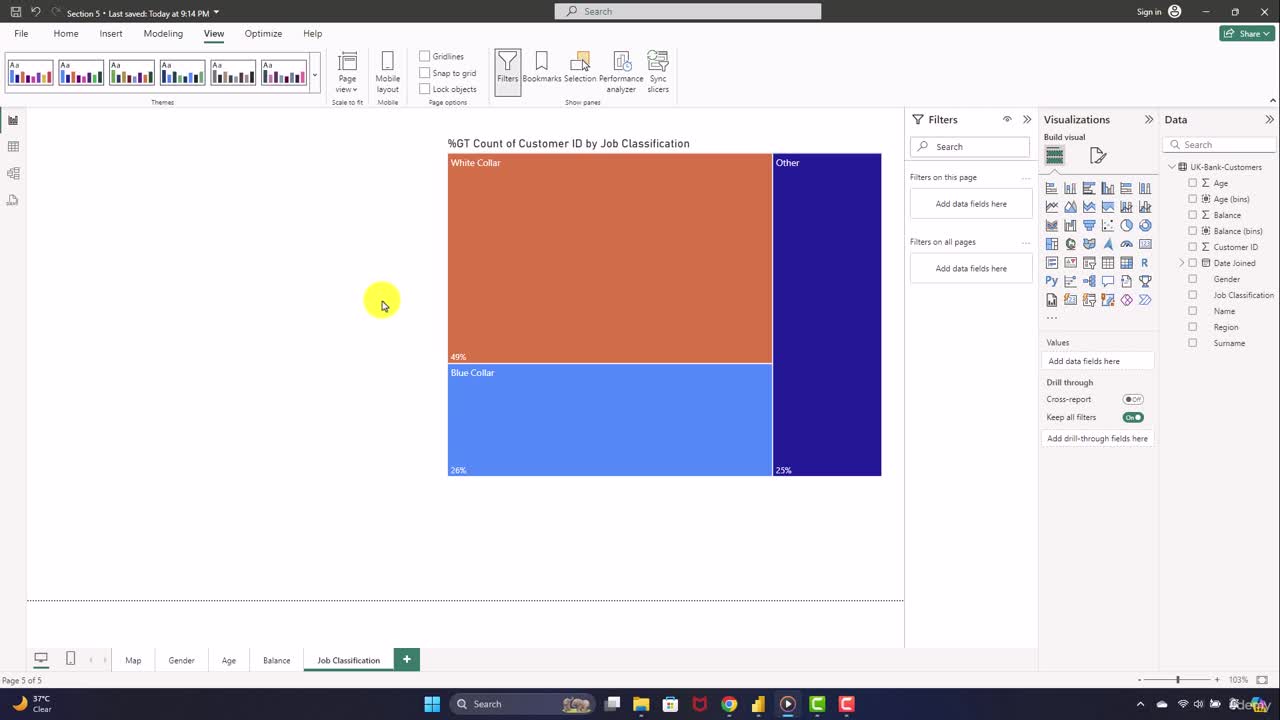Collapse the Data pane

tap(1270, 120)
